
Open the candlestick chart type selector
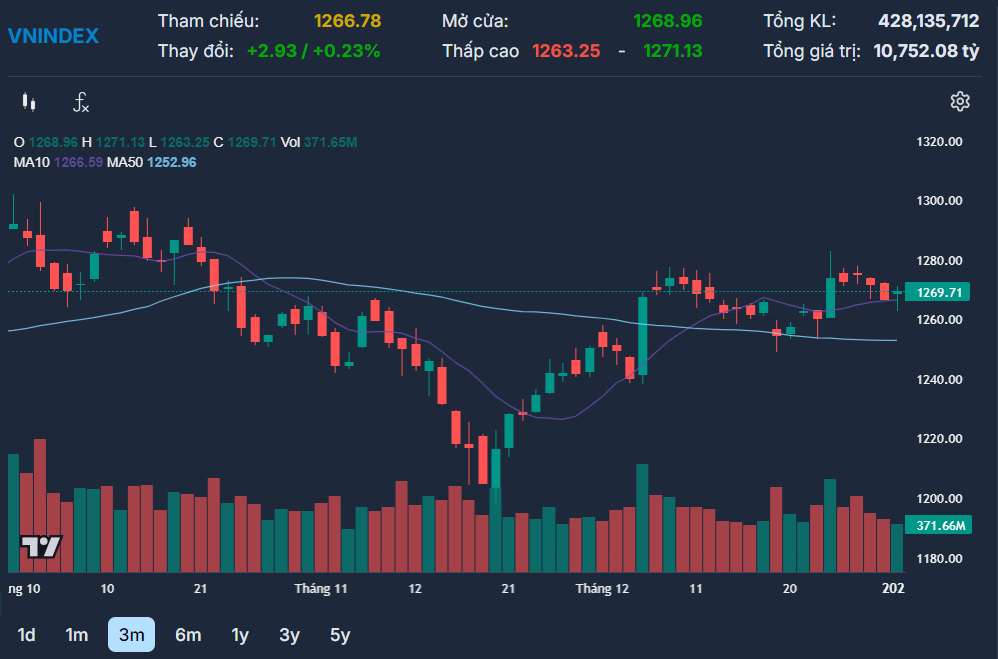coord(28,102)
